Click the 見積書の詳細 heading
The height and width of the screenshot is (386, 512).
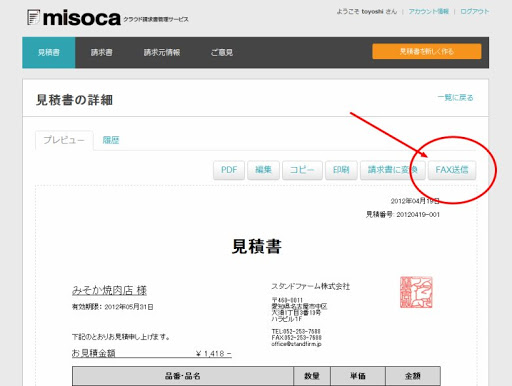tap(74, 100)
